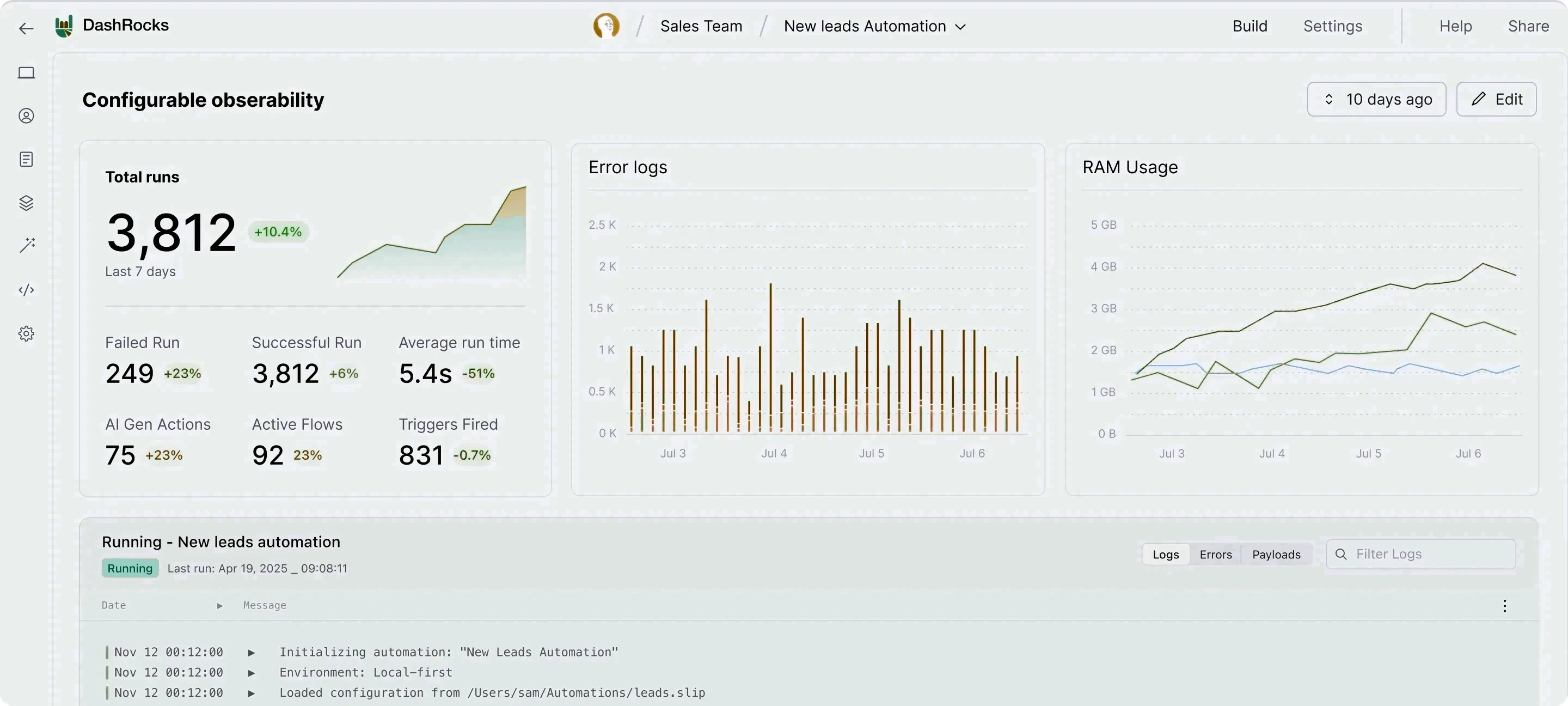The width and height of the screenshot is (1568, 706).
Task: Switch to the Payloads tab
Action: pyautogui.click(x=1276, y=555)
